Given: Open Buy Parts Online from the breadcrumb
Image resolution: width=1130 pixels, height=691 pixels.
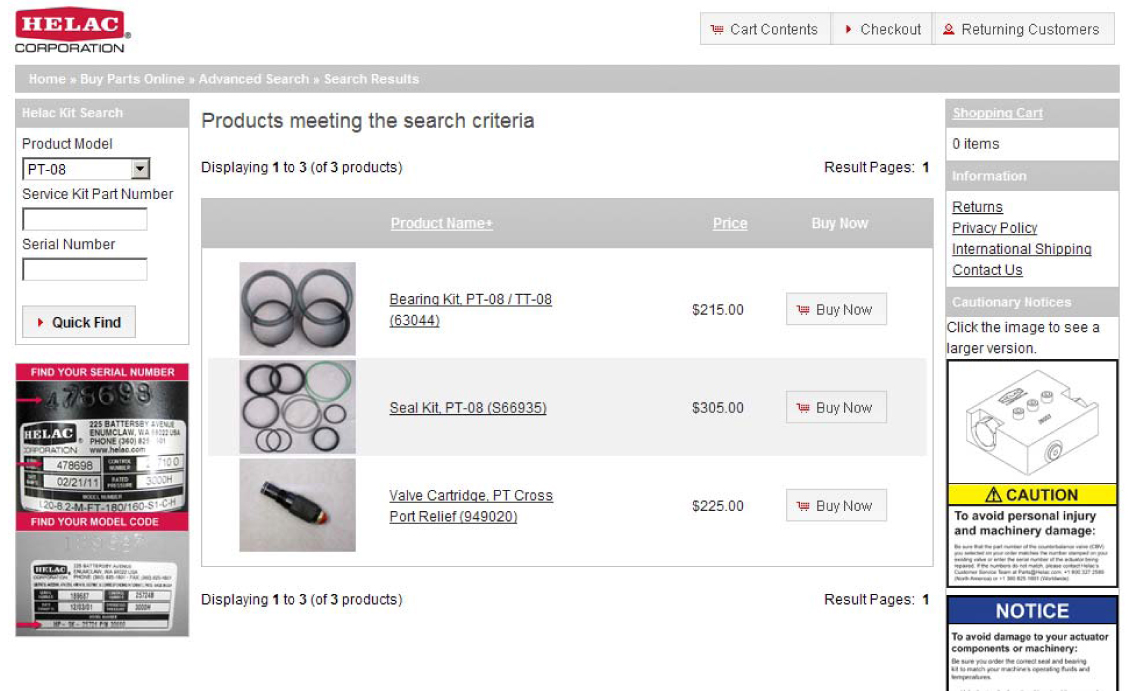Looking at the screenshot, I should point(134,78).
